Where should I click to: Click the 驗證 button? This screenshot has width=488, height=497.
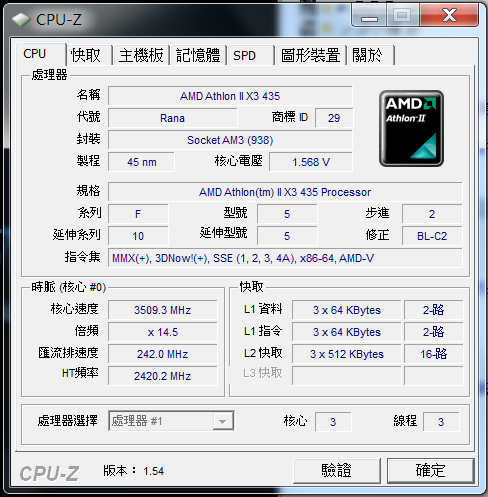tap(337, 471)
